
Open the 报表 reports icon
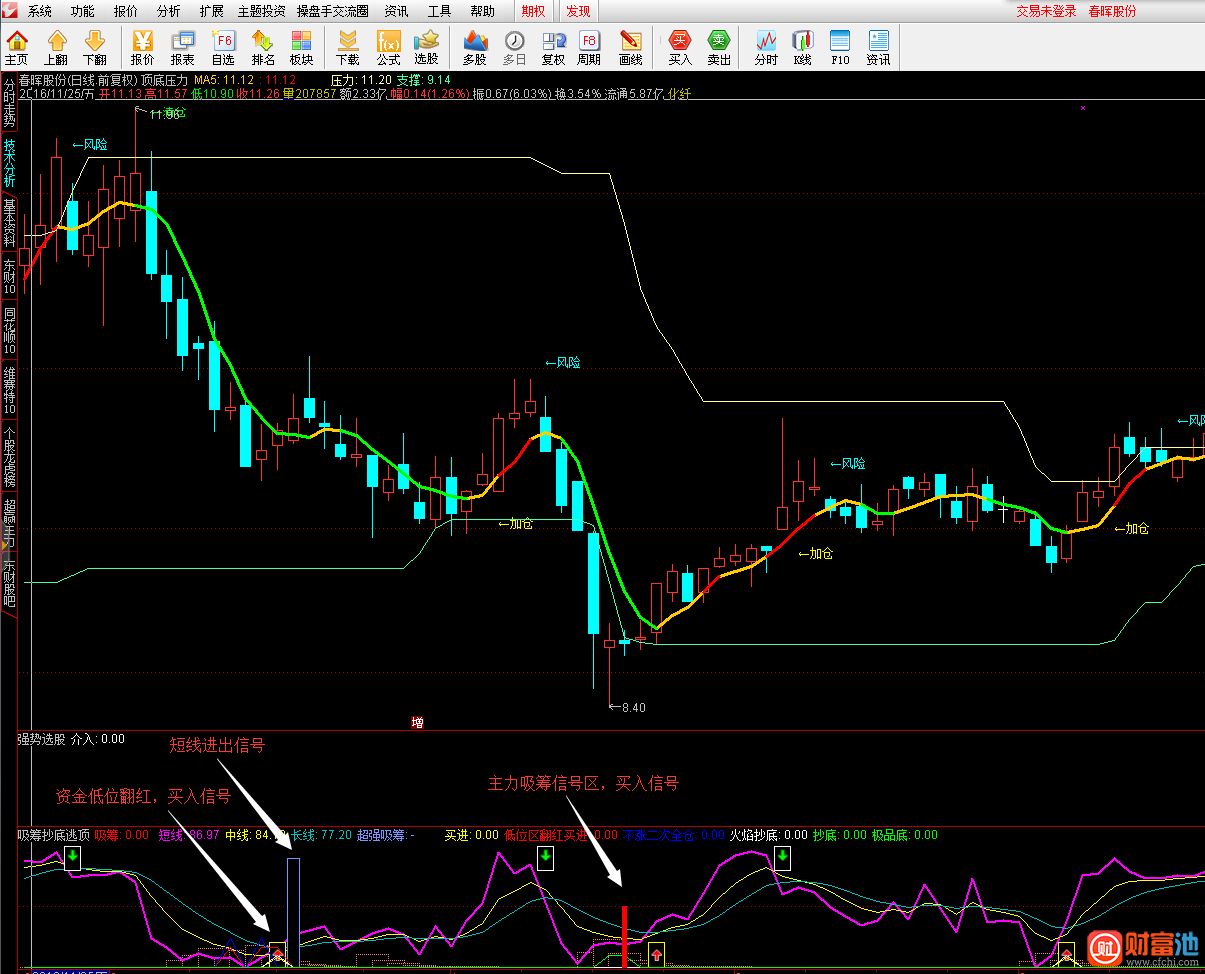183,47
